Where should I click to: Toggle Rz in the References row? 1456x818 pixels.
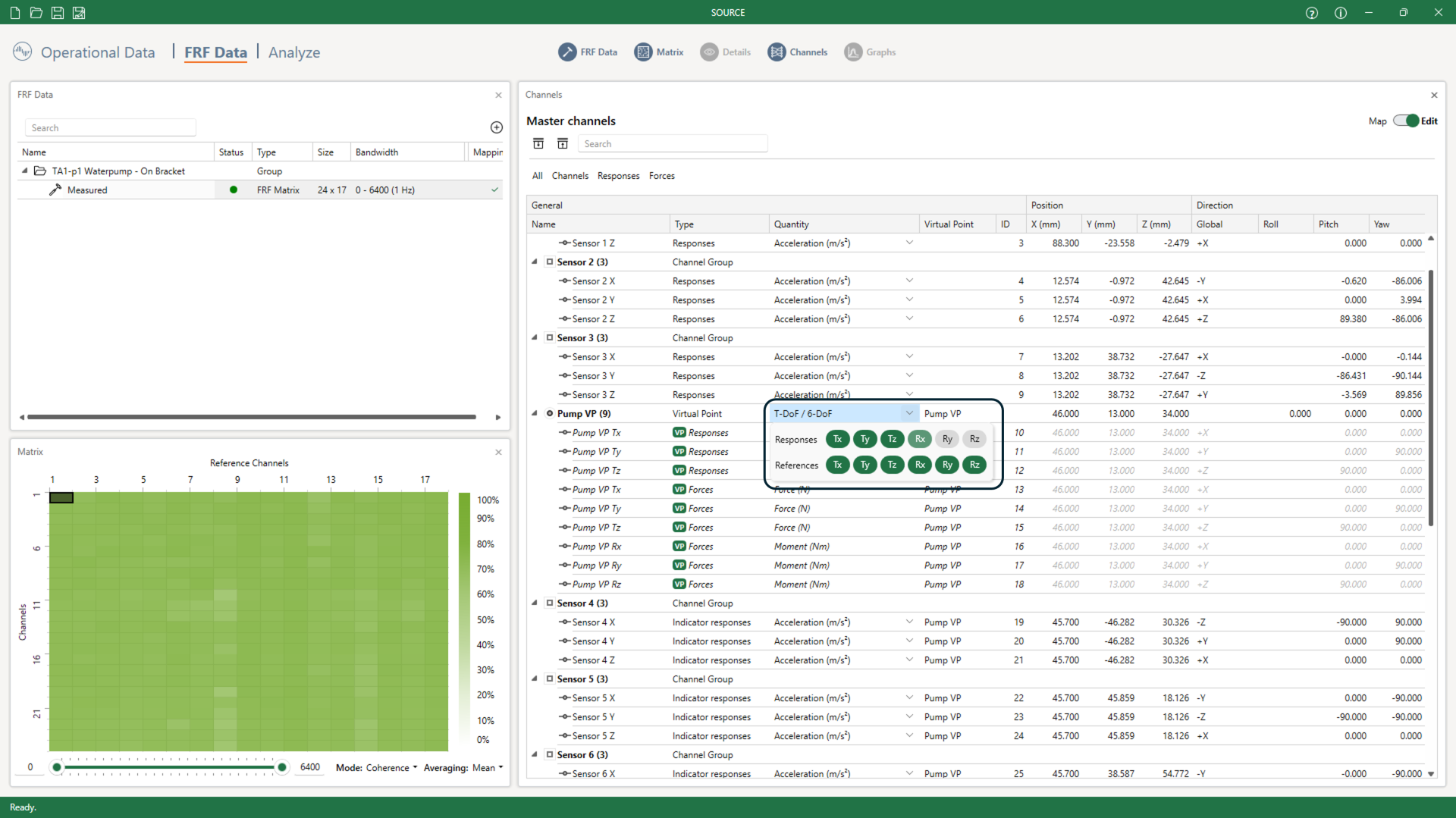[x=974, y=465]
